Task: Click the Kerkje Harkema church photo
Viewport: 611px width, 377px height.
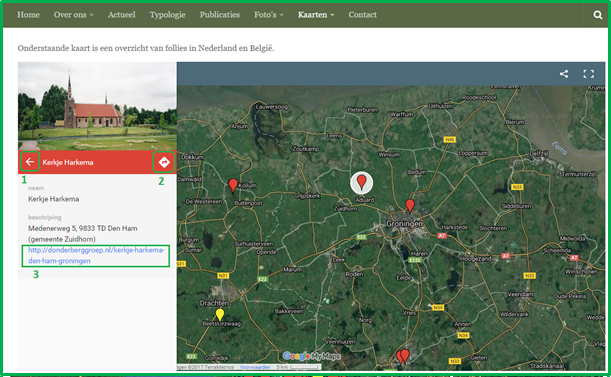Action: 97,106
